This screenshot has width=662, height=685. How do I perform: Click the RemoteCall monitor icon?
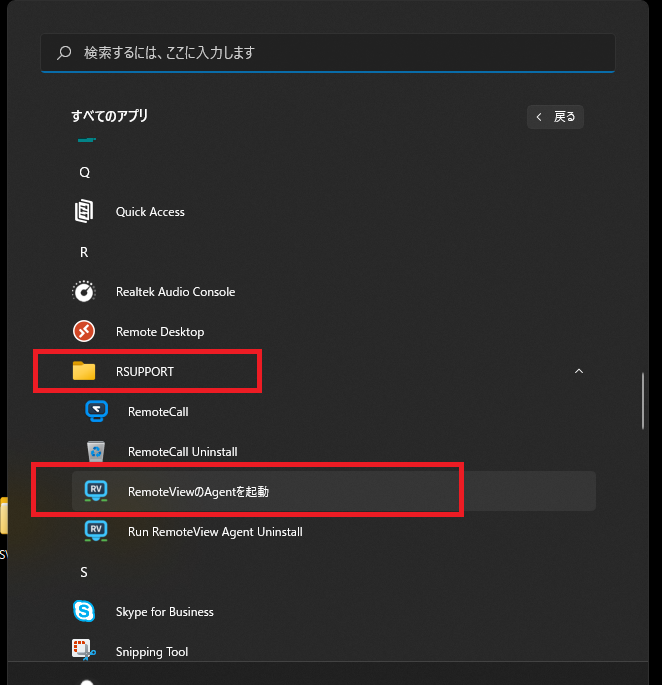(x=96, y=411)
